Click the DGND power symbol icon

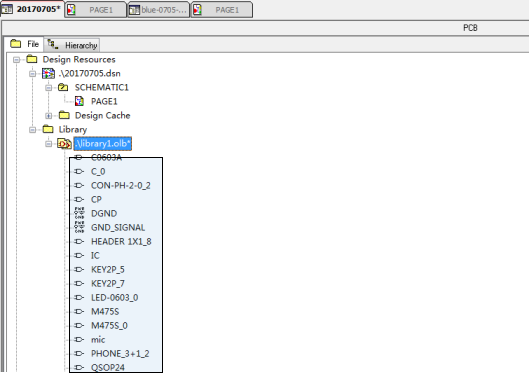pos(79,213)
